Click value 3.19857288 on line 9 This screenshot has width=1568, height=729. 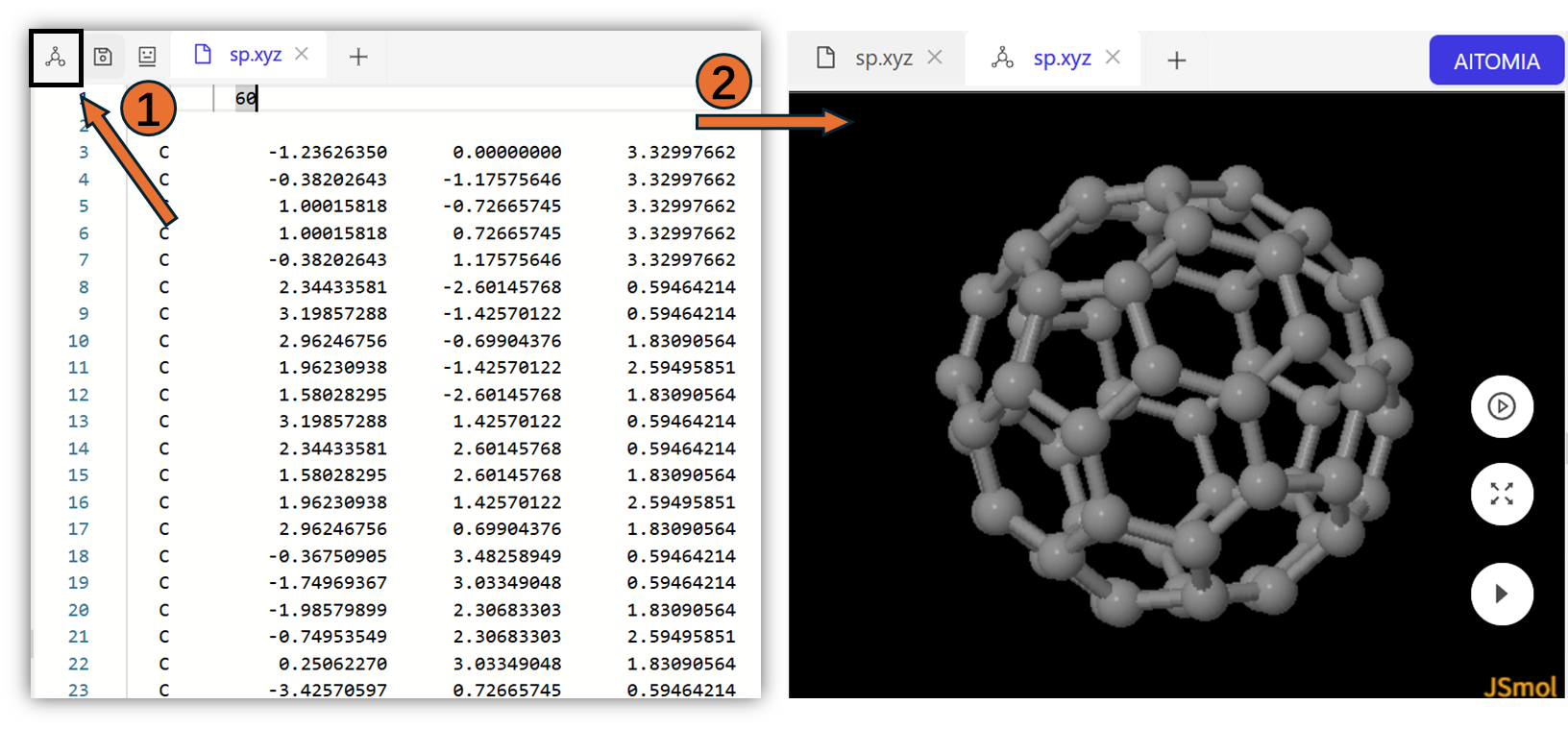[x=332, y=313]
